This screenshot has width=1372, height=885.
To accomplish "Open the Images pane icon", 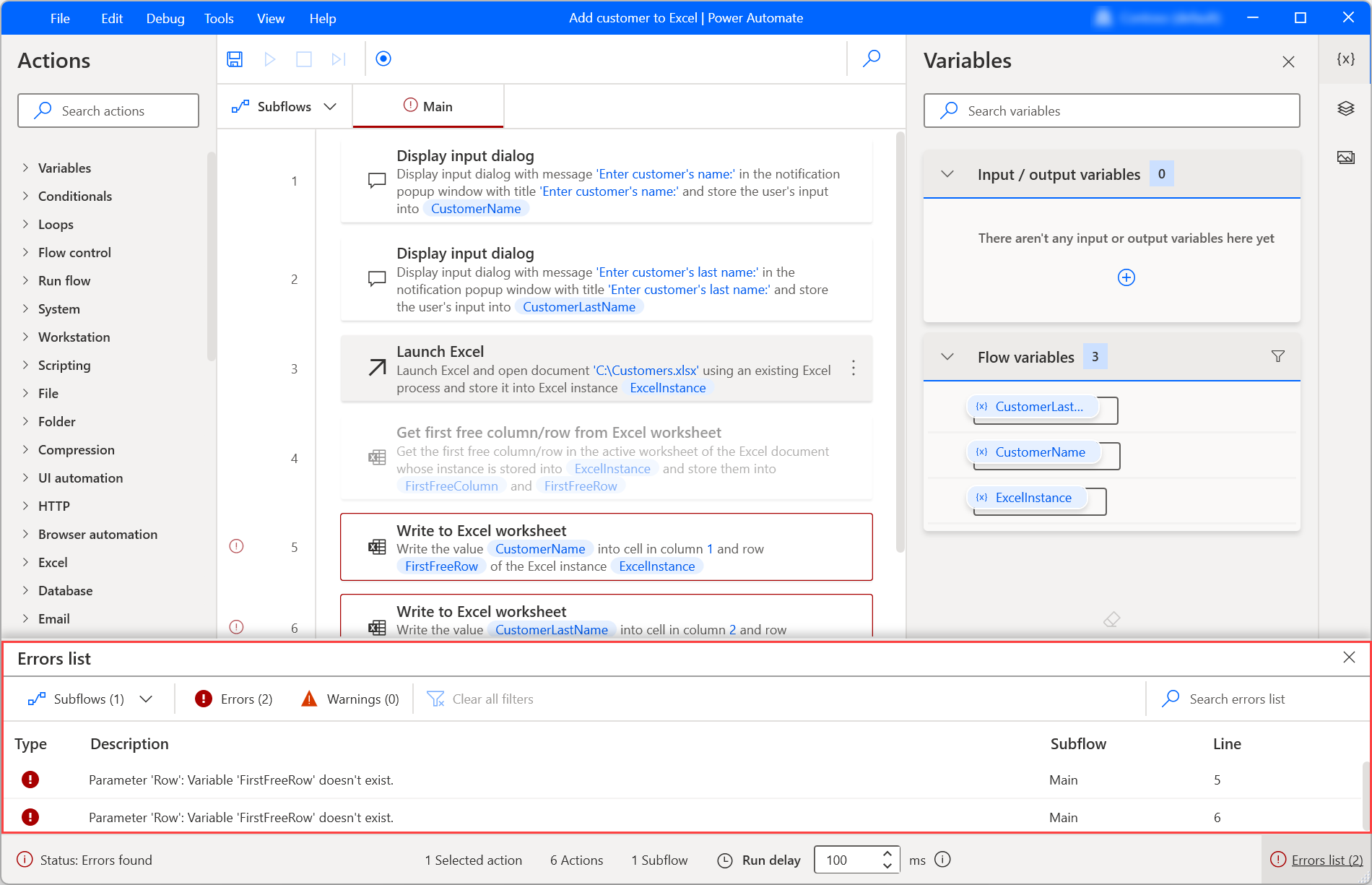I will point(1345,157).
